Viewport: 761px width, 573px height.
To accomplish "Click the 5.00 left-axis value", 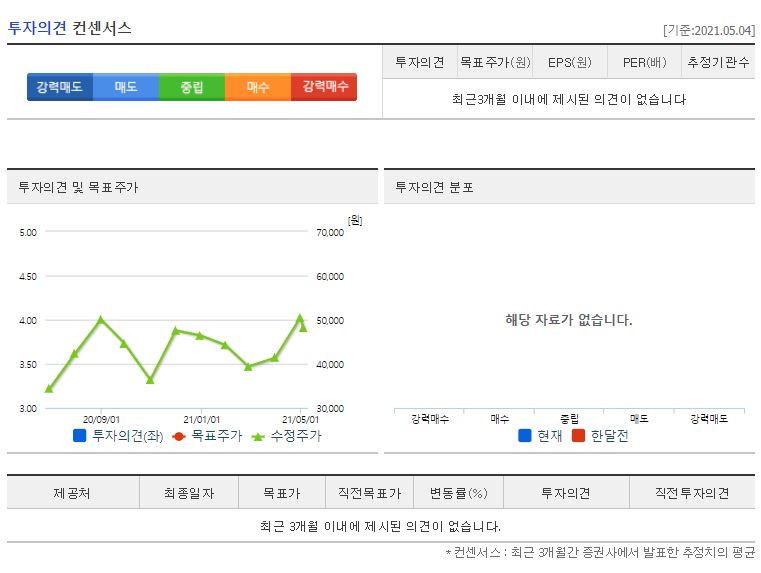I will pyautogui.click(x=28, y=232).
